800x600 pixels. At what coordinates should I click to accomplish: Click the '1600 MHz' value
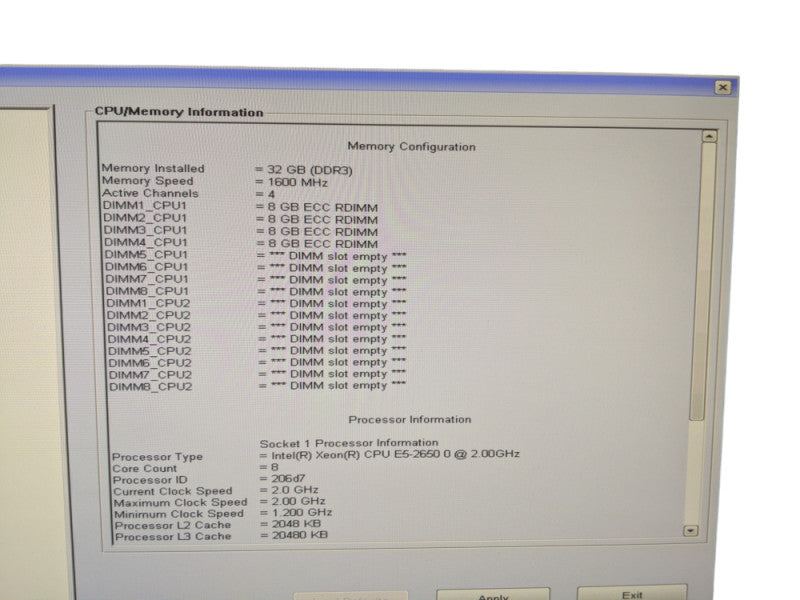[x=297, y=183]
